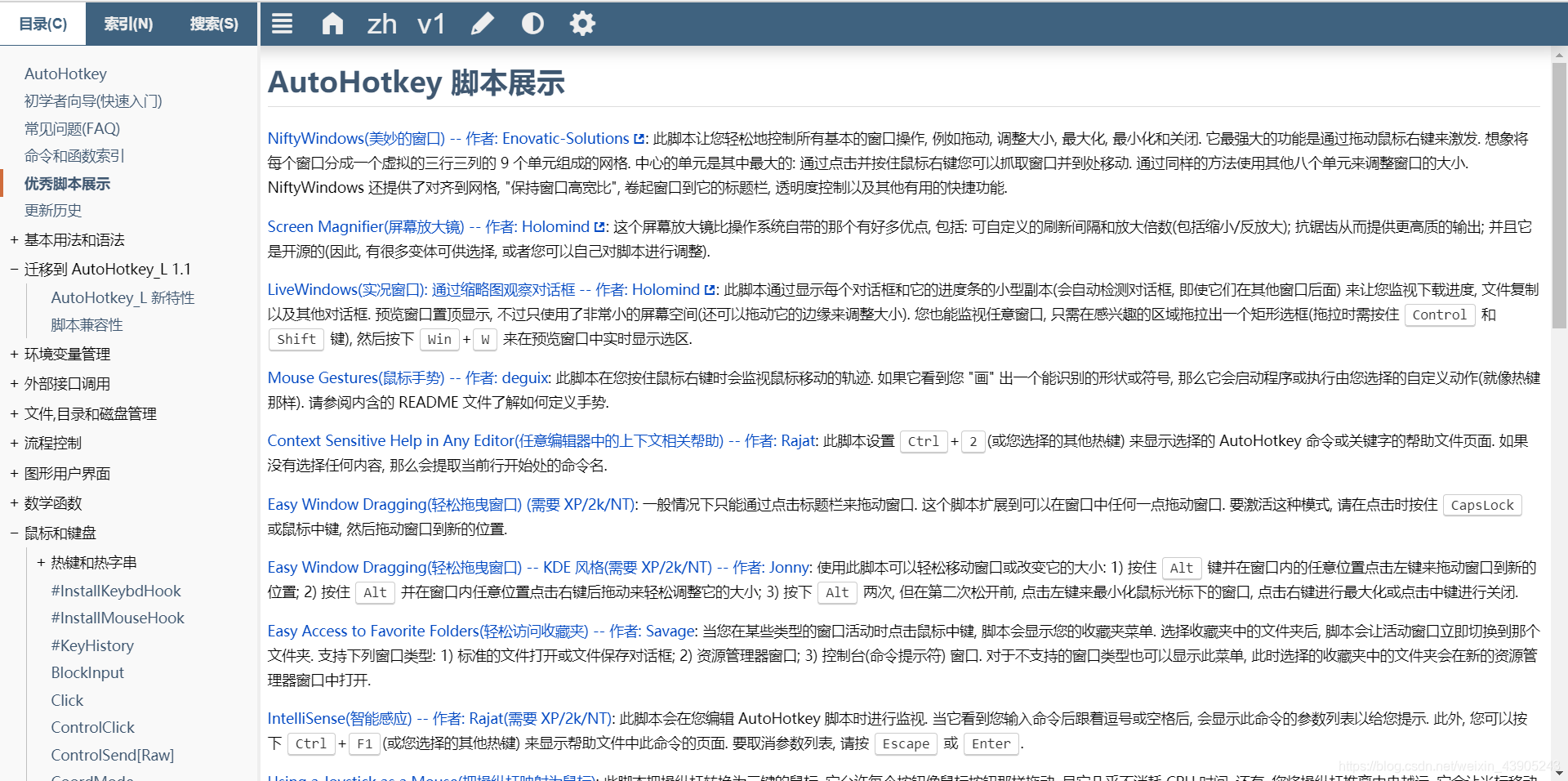The height and width of the screenshot is (781, 1568).
Task: Open #InstallKeybdHook entry
Action: point(116,591)
